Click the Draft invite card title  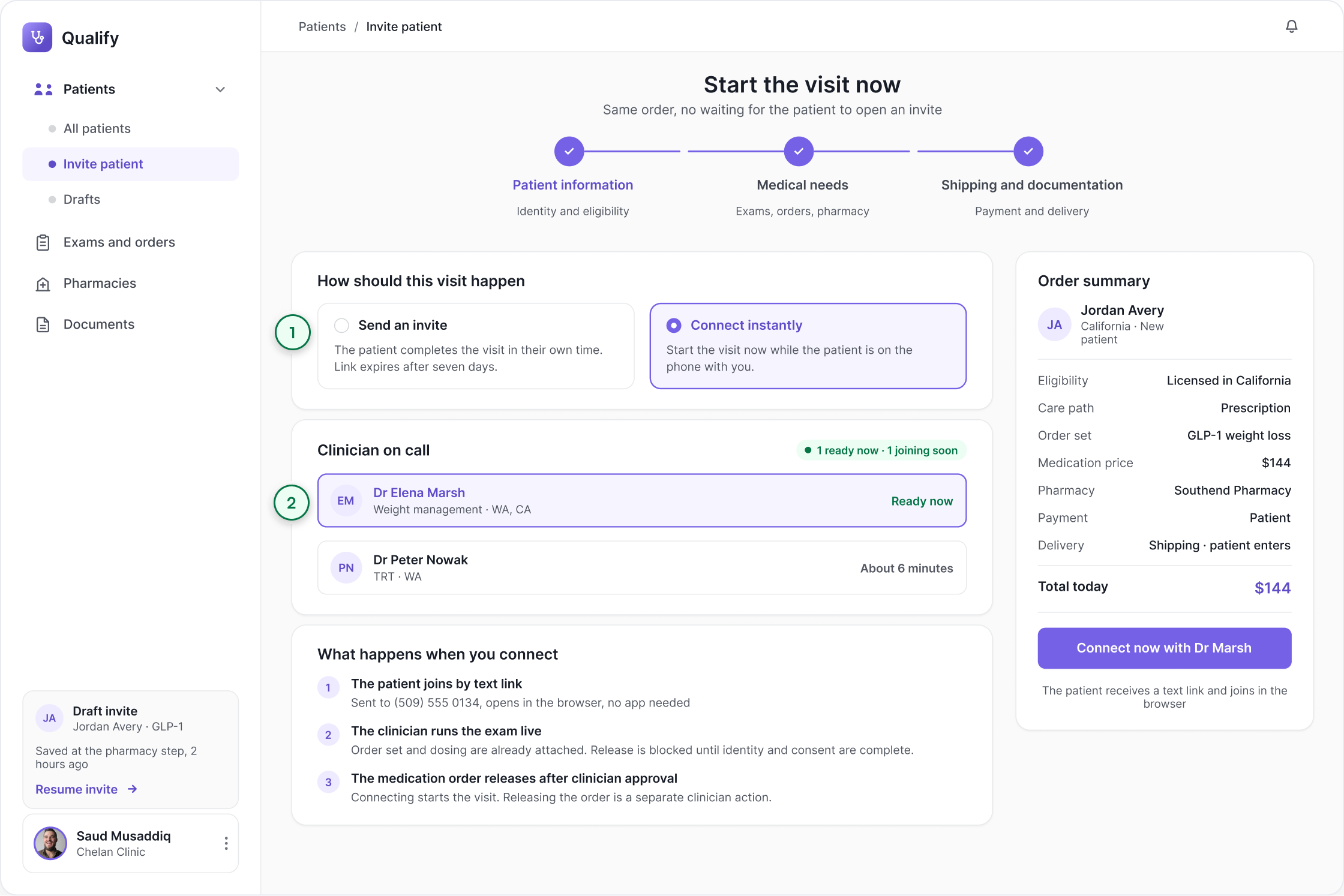[105, 711]
